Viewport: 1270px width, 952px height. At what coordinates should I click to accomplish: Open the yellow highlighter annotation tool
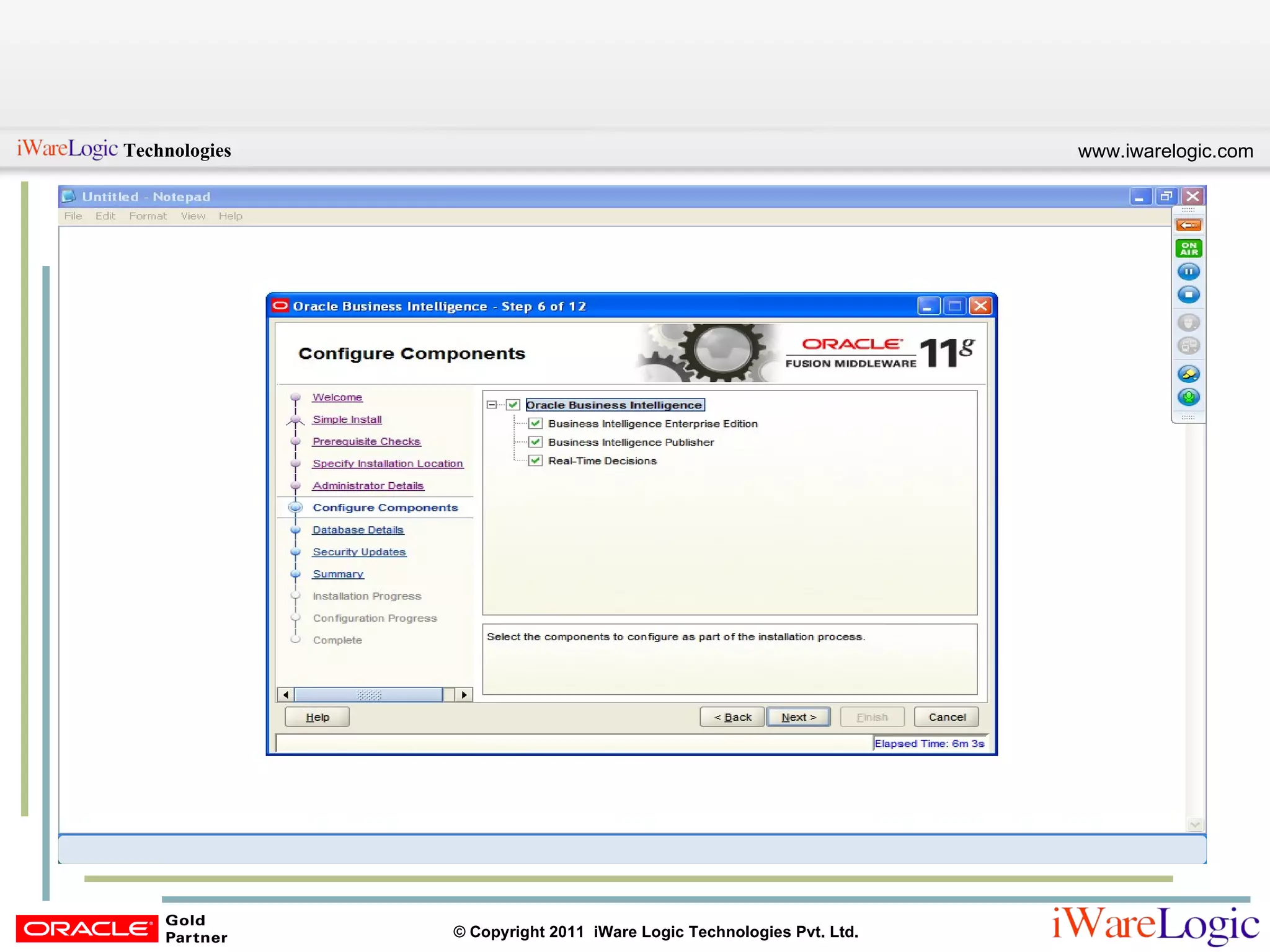click(1188, 374)
